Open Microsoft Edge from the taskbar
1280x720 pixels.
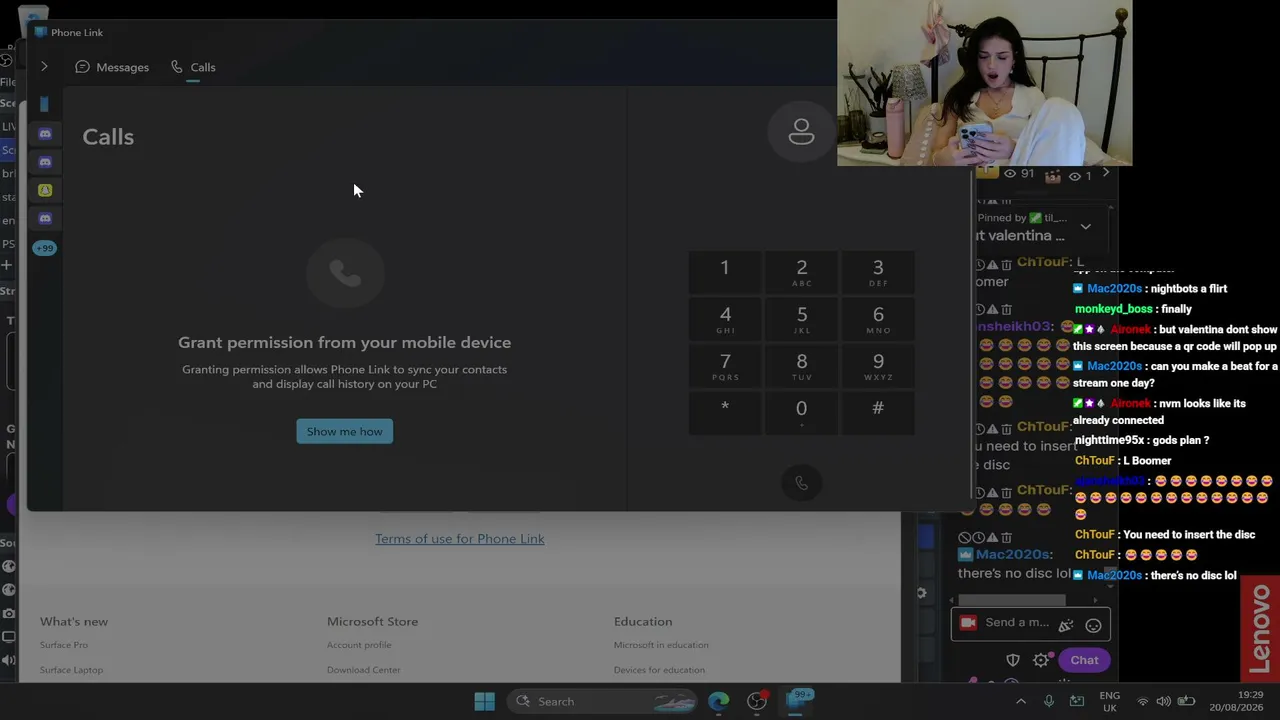coord(719,701)
